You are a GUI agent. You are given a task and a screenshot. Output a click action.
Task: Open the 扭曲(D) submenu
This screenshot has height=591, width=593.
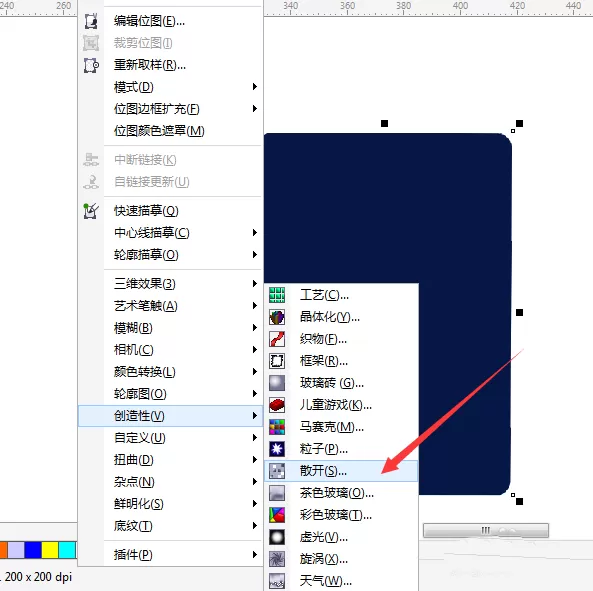click(x=170, y=459)
